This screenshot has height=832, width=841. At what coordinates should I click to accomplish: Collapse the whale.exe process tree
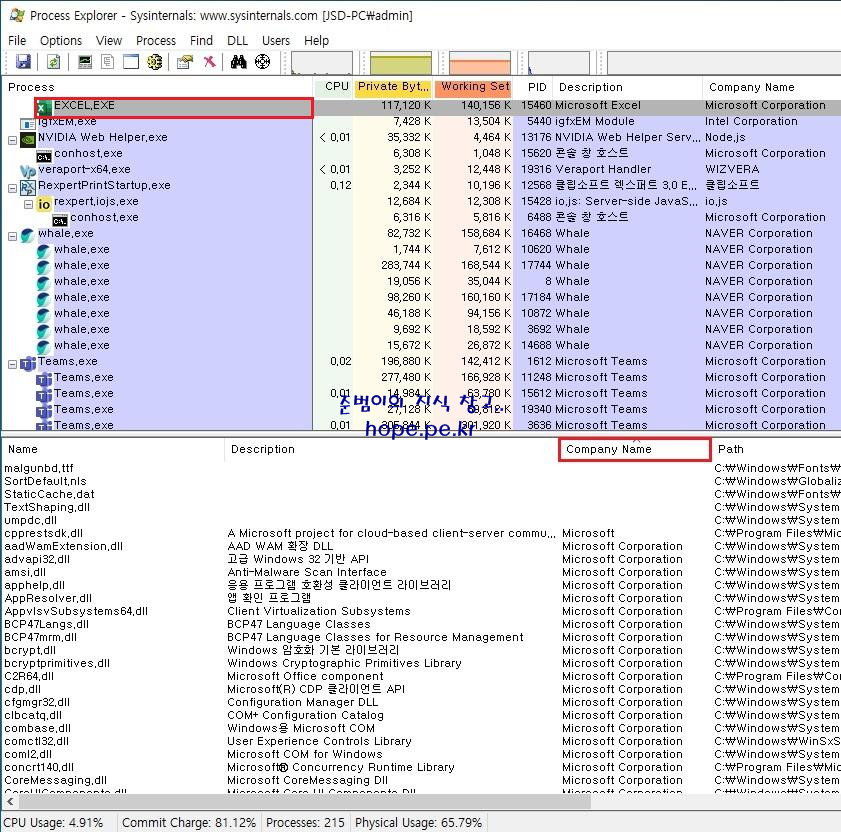[x=12, y=236]
